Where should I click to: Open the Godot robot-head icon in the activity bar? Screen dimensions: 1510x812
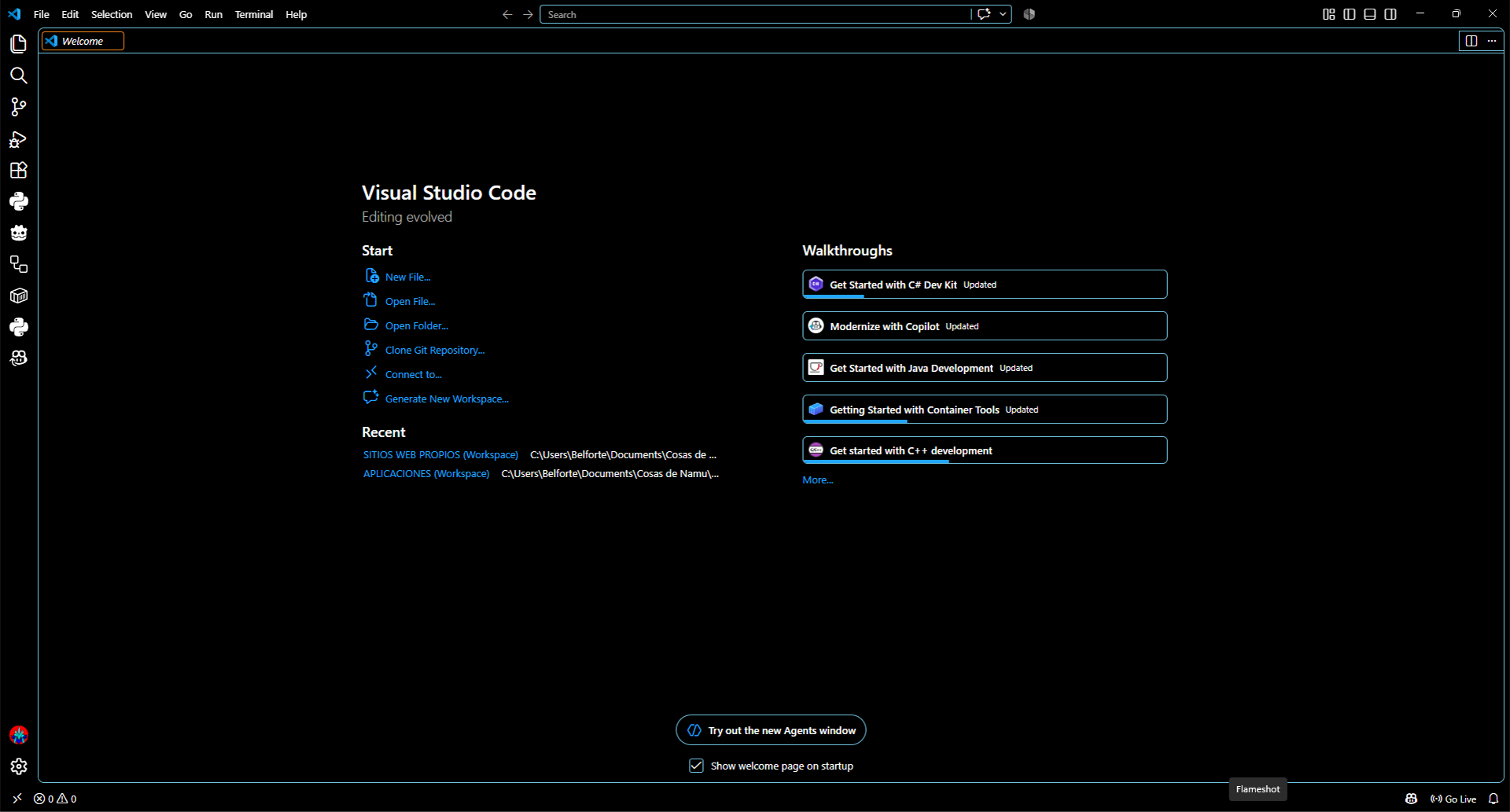point(19,233)
